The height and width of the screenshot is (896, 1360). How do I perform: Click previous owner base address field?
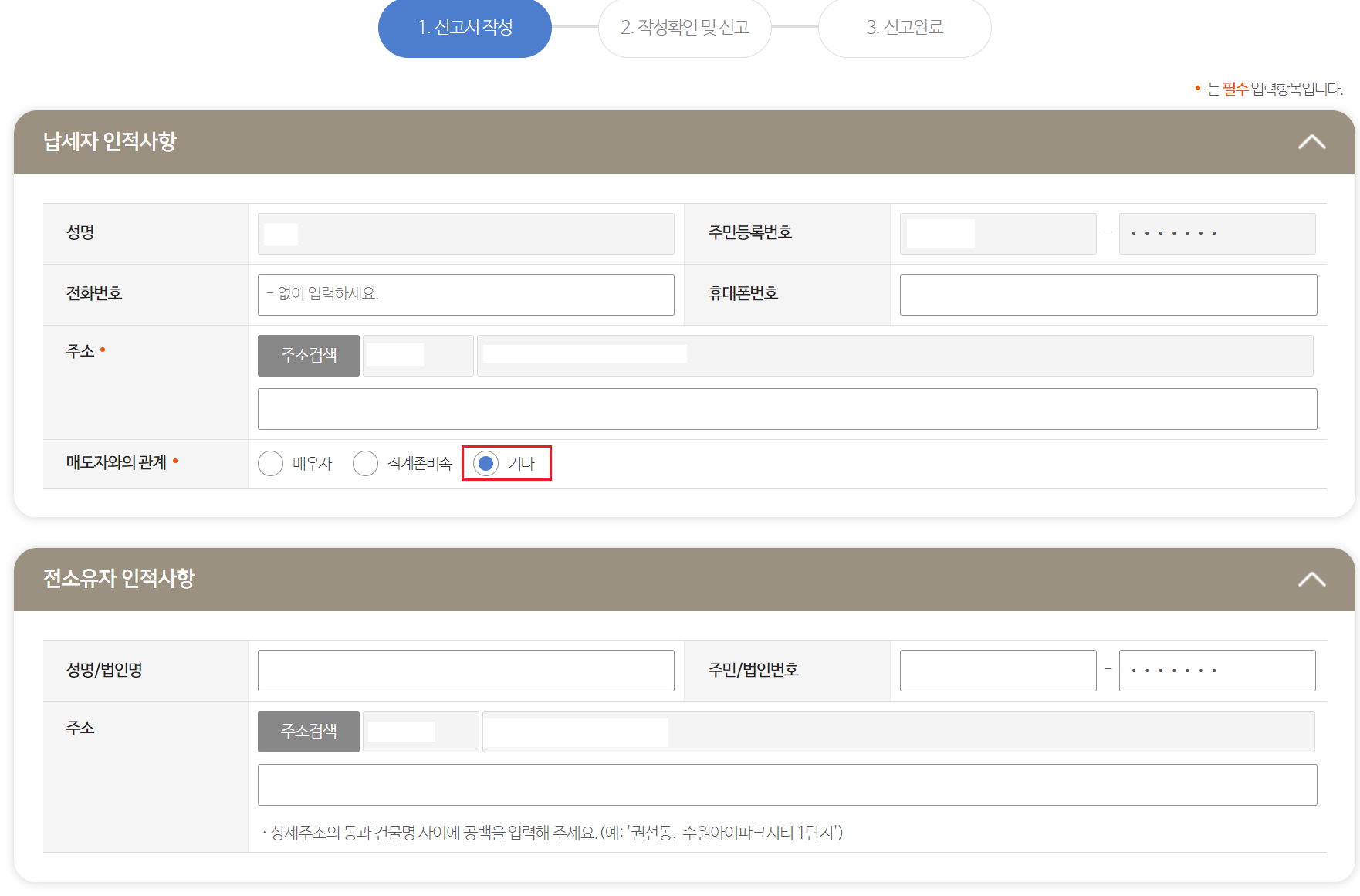click(x=898, y=732)
